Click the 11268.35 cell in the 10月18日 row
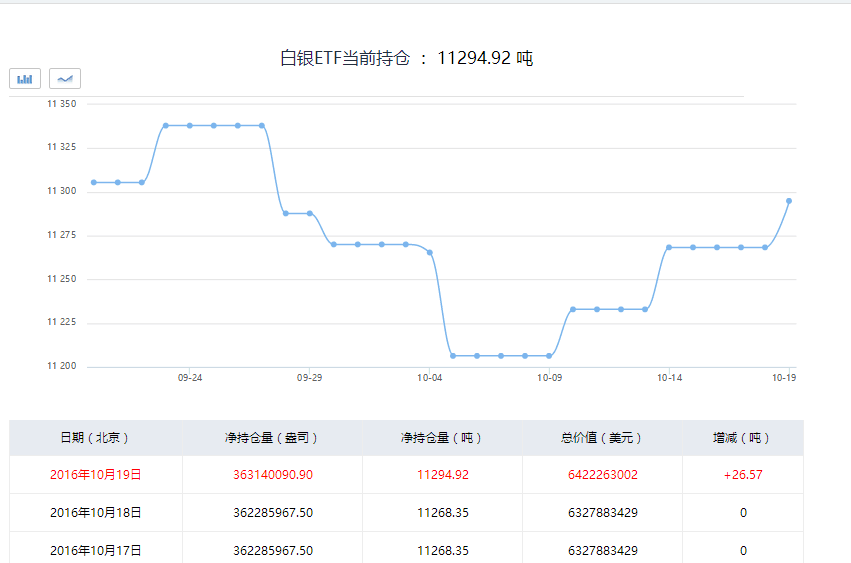 442,512
